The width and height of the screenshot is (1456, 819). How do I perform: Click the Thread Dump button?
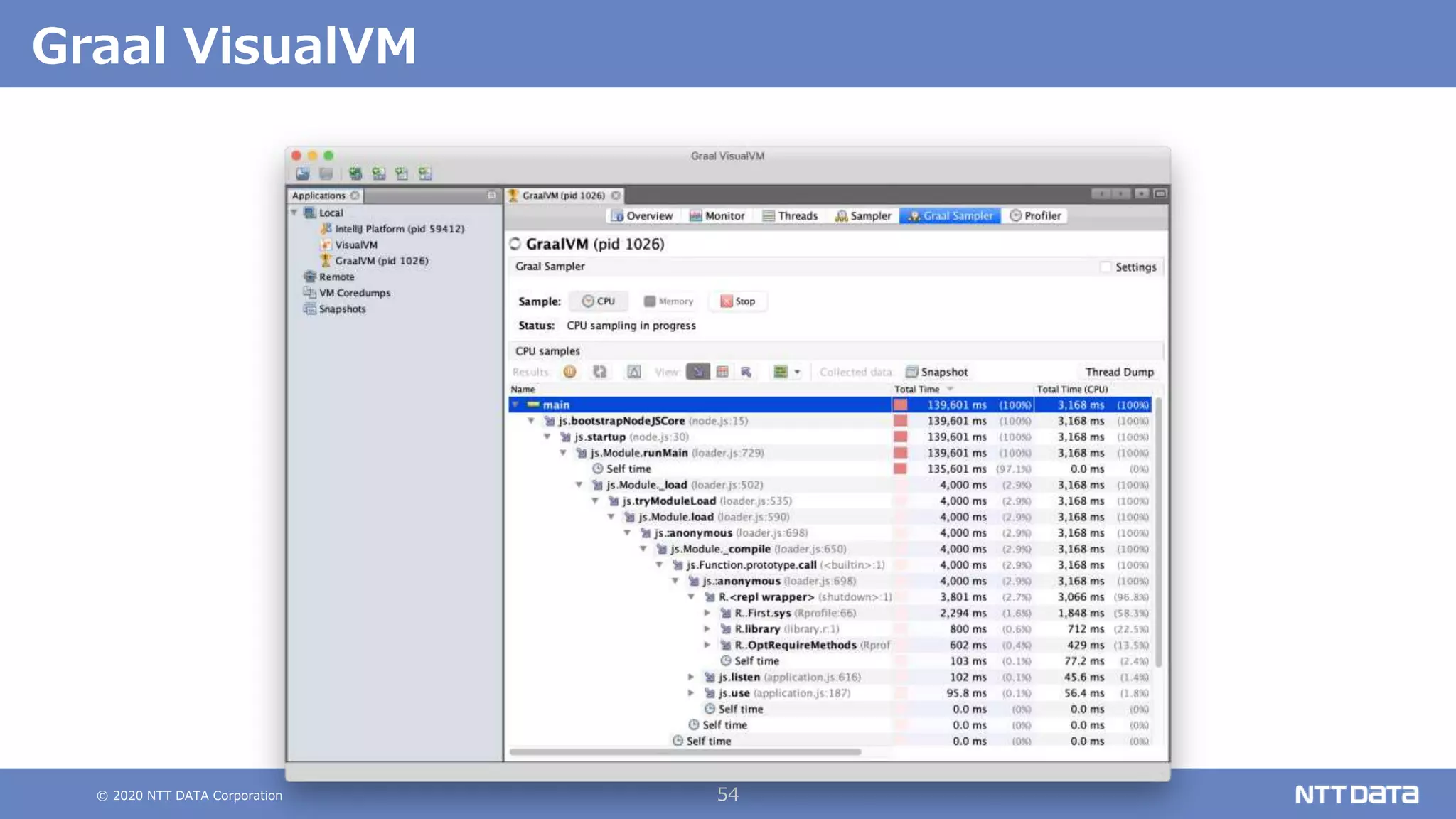[1119, 372]
